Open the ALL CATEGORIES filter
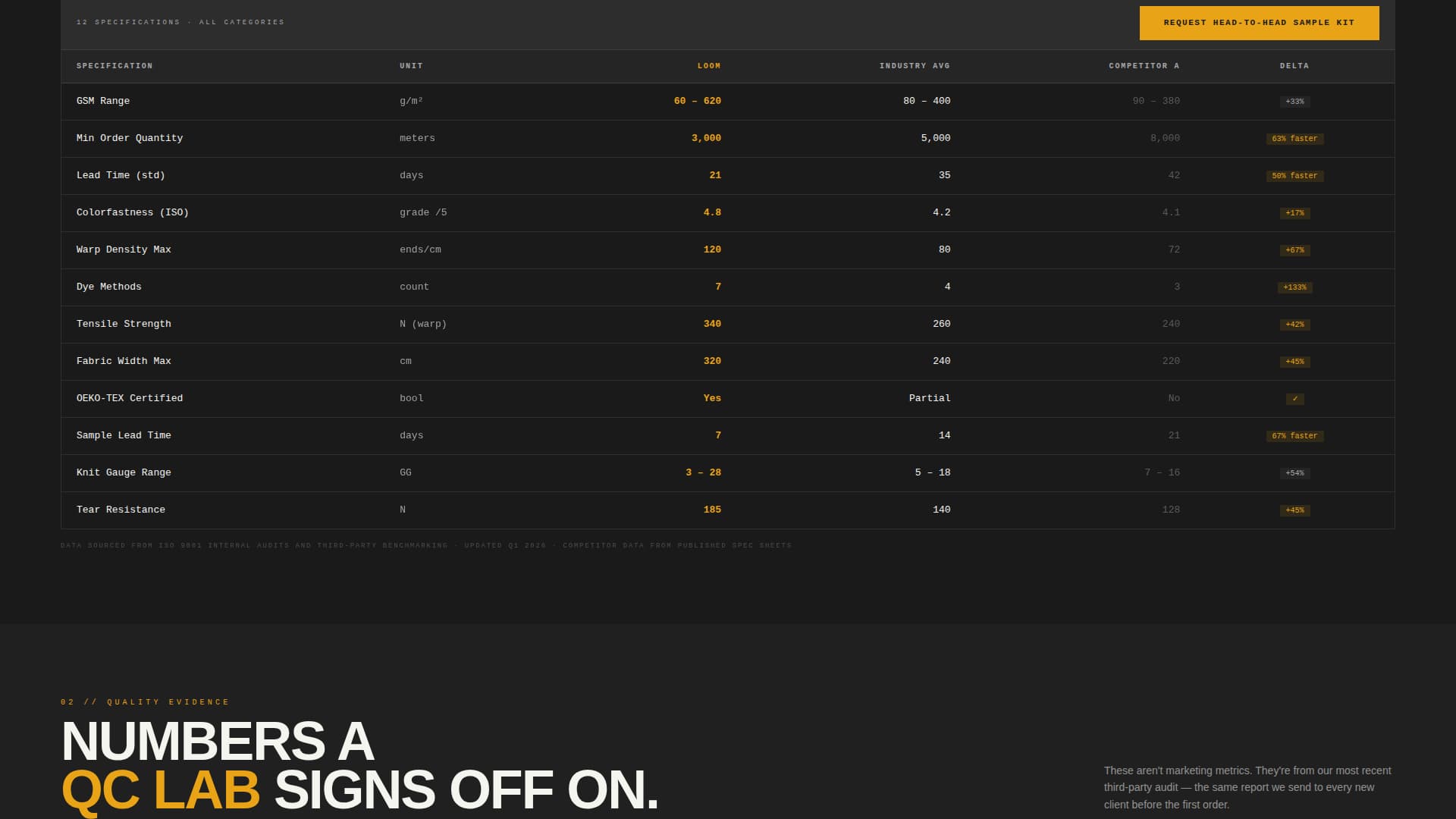 coord(241,22)
